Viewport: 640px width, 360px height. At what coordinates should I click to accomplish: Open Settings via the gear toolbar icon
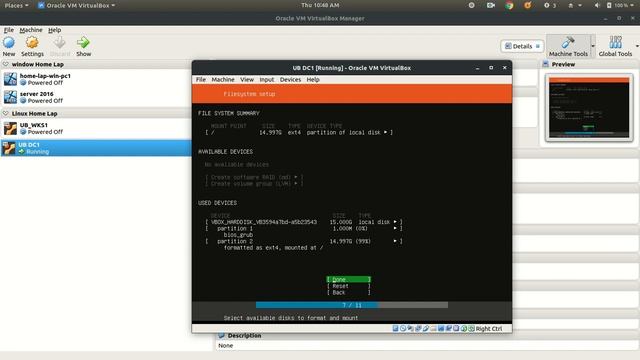32,42
